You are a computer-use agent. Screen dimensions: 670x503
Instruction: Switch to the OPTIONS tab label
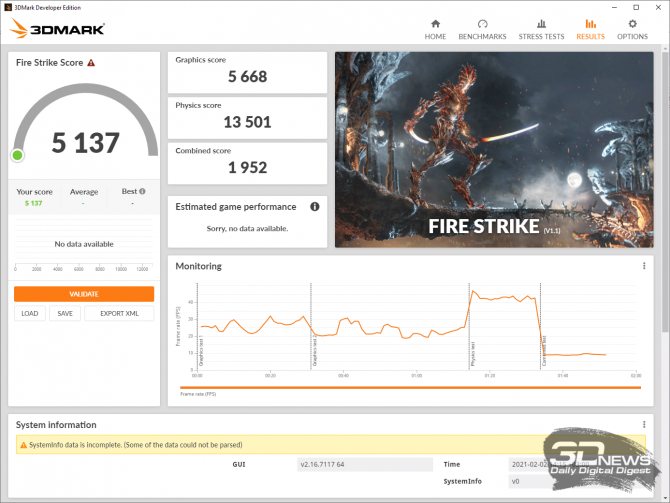pyautogui.click(x=632, y=37)
